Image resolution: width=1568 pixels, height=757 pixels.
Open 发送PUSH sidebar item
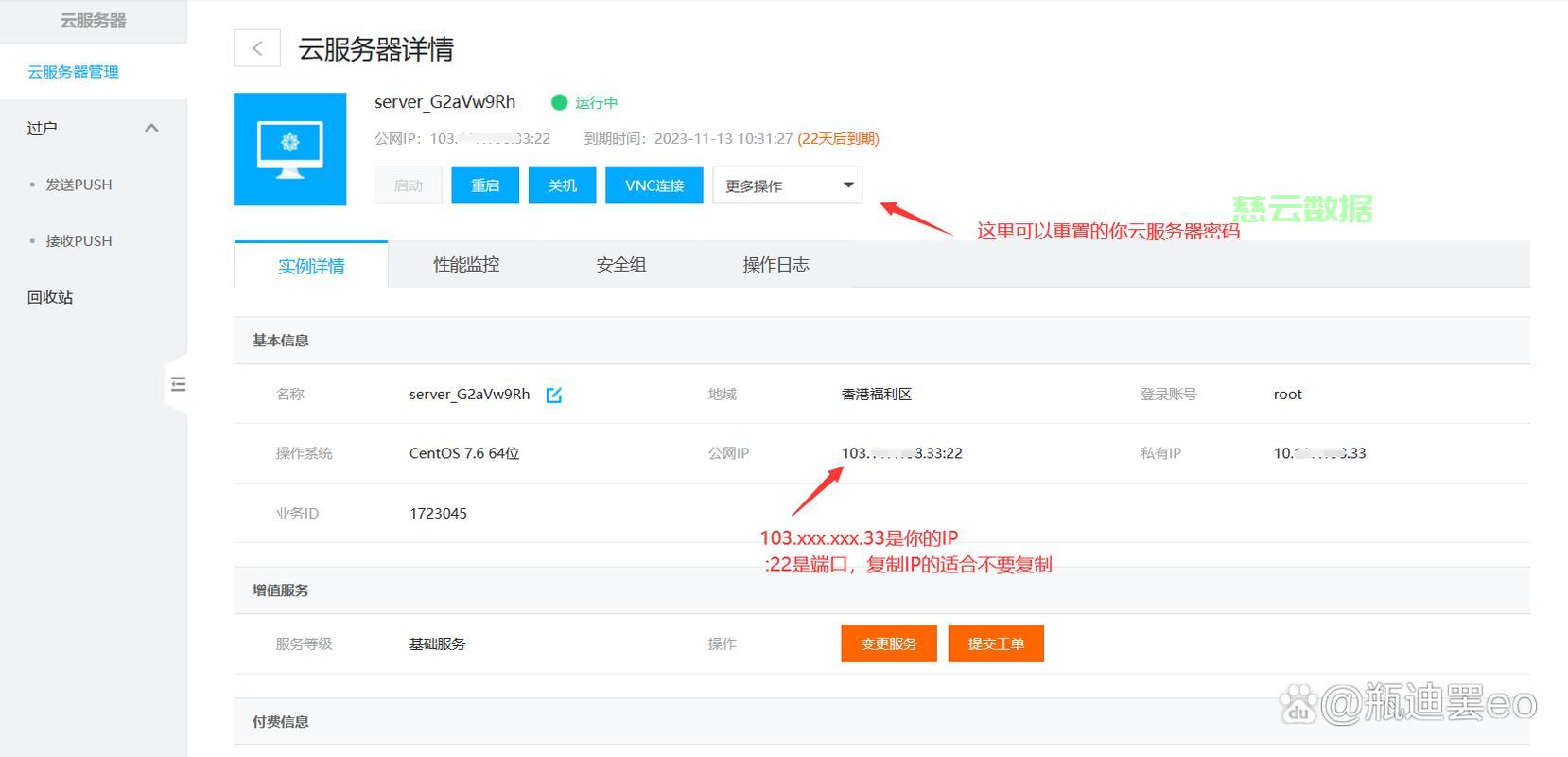78,185
